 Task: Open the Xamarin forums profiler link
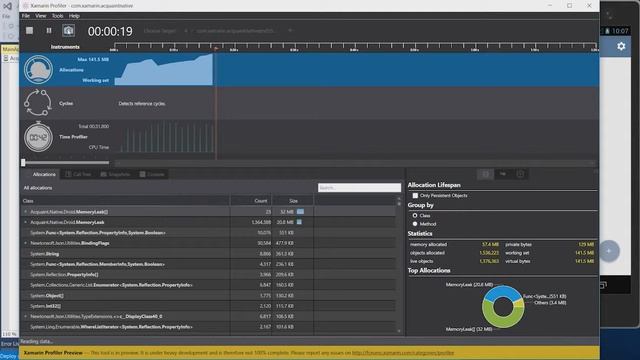tap(403, 353)
